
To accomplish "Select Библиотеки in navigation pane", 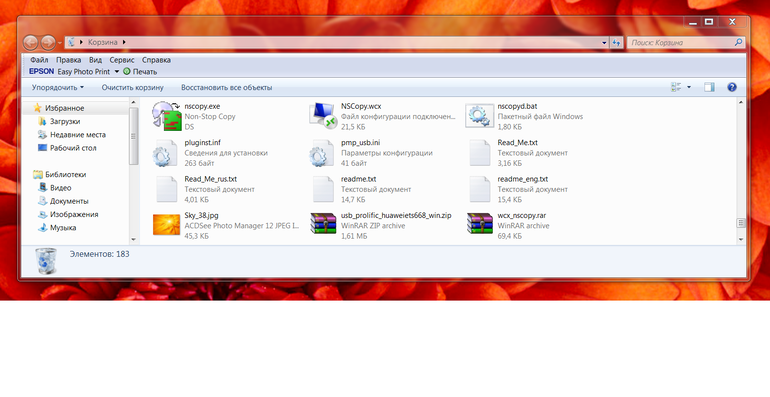I will (65, 174).
